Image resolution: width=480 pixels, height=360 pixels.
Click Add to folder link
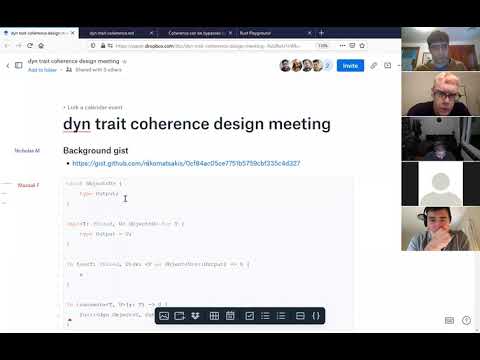42,70
